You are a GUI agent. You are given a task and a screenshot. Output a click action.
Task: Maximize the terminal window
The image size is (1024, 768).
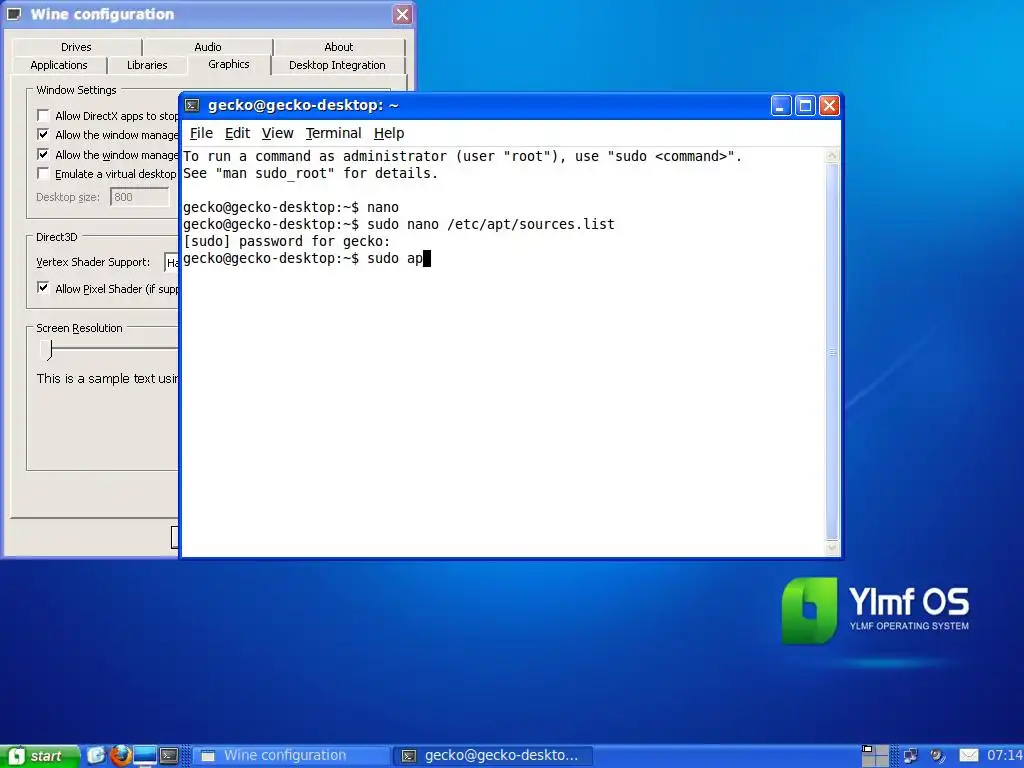[x=805, y=105]
